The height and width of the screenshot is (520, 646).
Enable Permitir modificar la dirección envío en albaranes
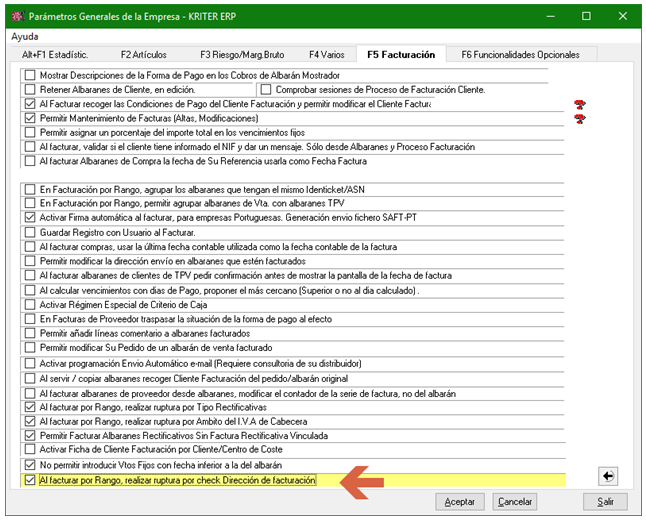coord(30,261)
